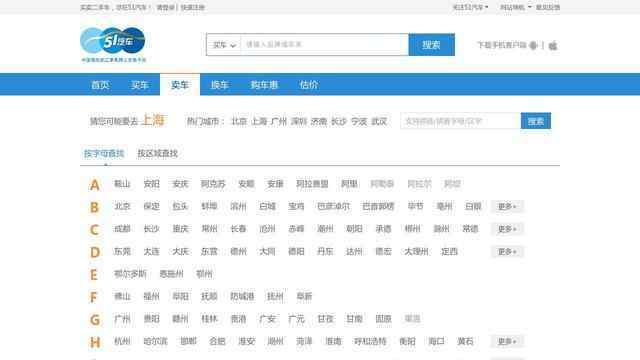Click the Android client download icon
Screen dimensions: 640x360
[533, 45]
